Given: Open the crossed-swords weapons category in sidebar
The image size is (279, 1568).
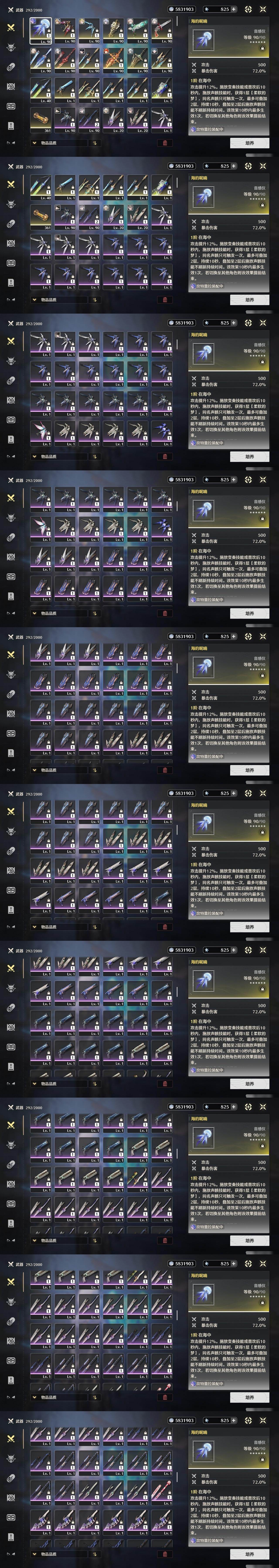Looking at the screenshot, I should [x=10, y=27].
